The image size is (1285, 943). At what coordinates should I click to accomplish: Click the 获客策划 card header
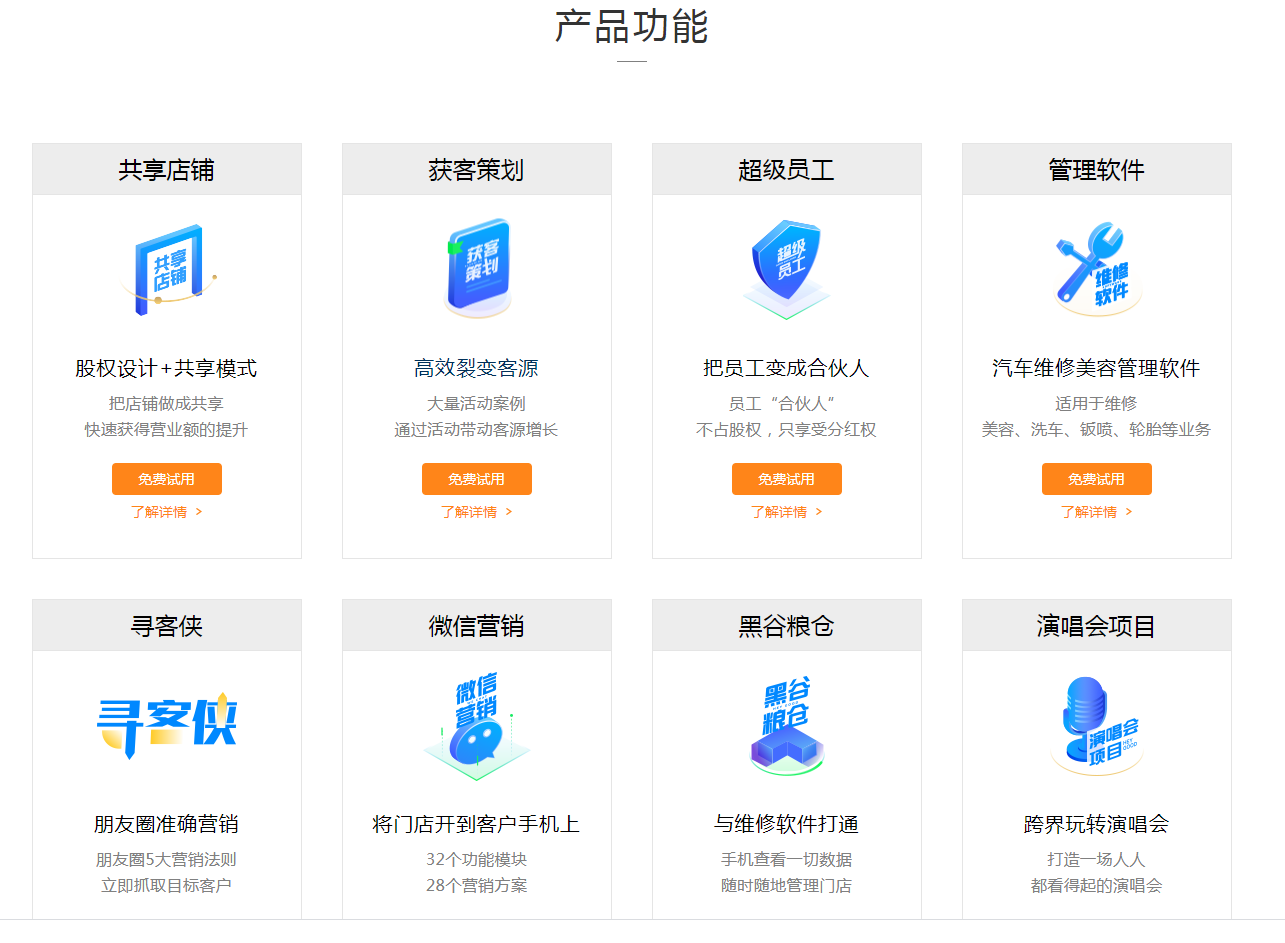(x=477, y=170)
